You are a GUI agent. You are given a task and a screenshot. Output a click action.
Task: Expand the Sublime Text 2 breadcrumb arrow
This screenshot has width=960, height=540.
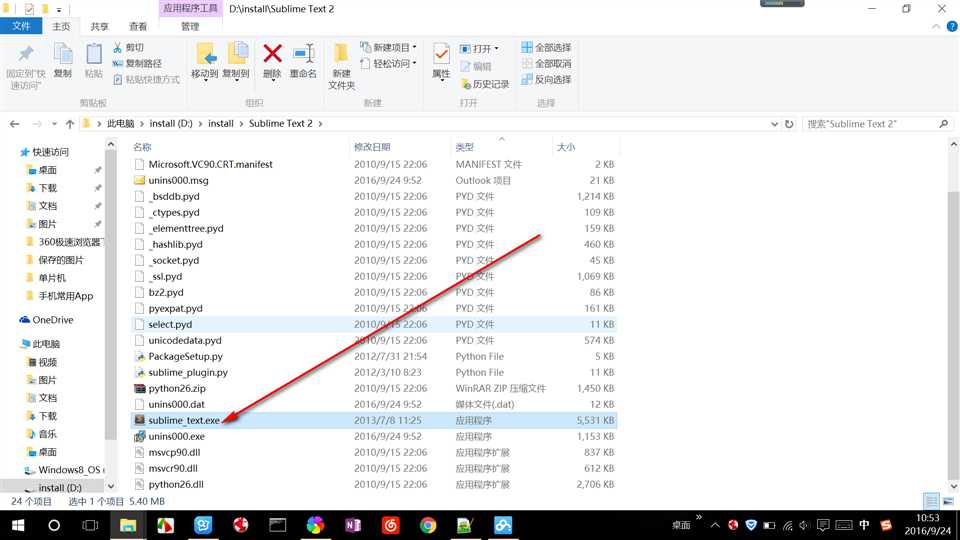point(320,124)
